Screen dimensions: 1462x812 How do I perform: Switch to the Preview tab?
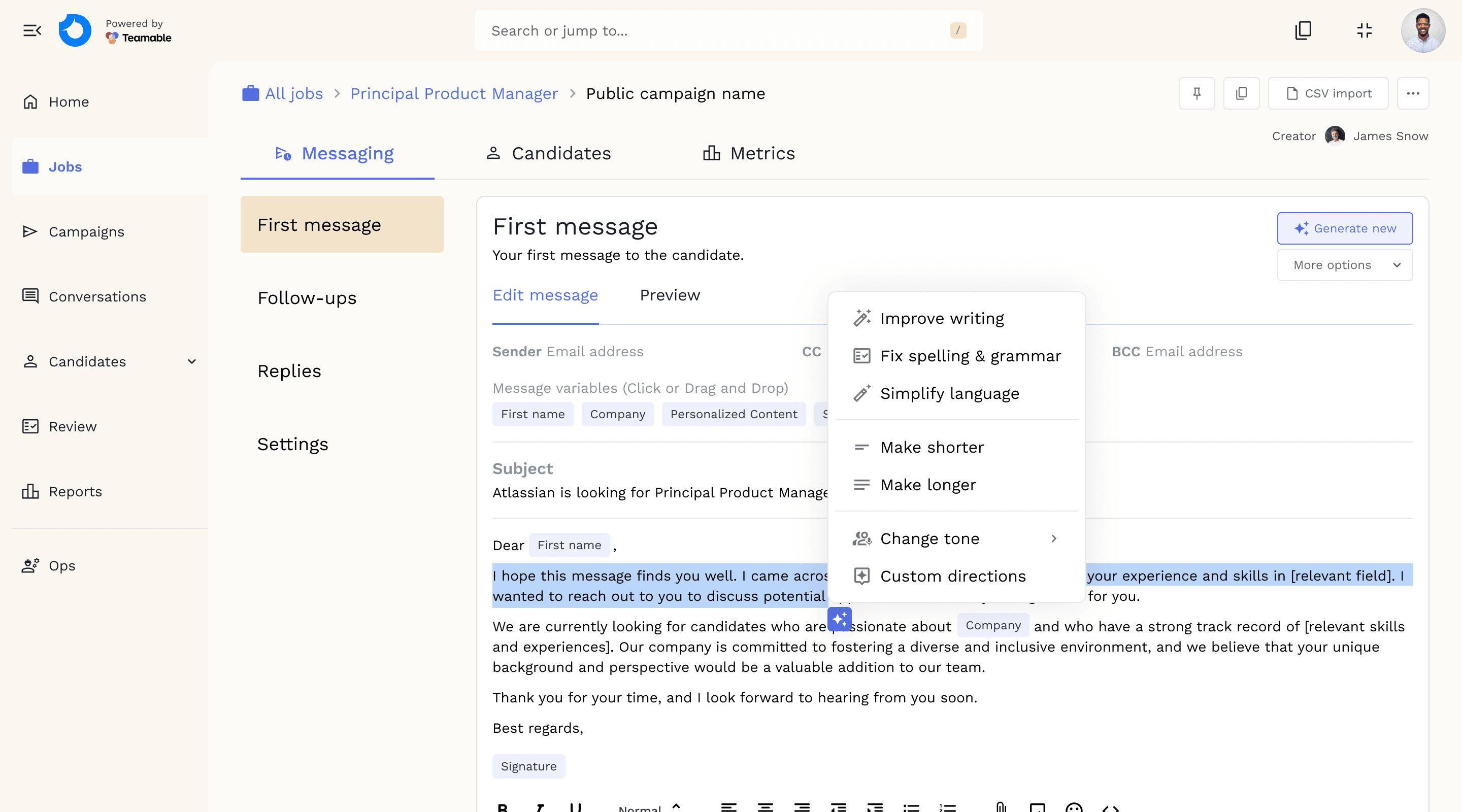[670, 295]
